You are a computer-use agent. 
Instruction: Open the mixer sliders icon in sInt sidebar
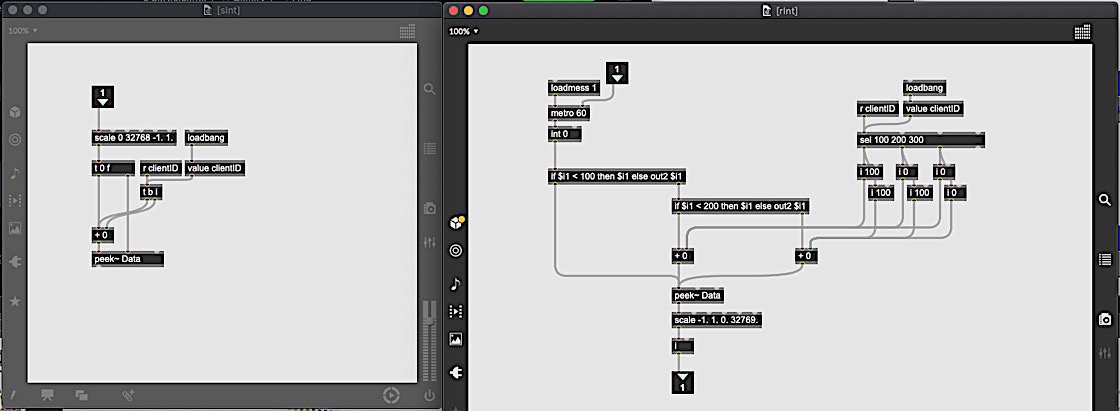(x=429, y=243)
